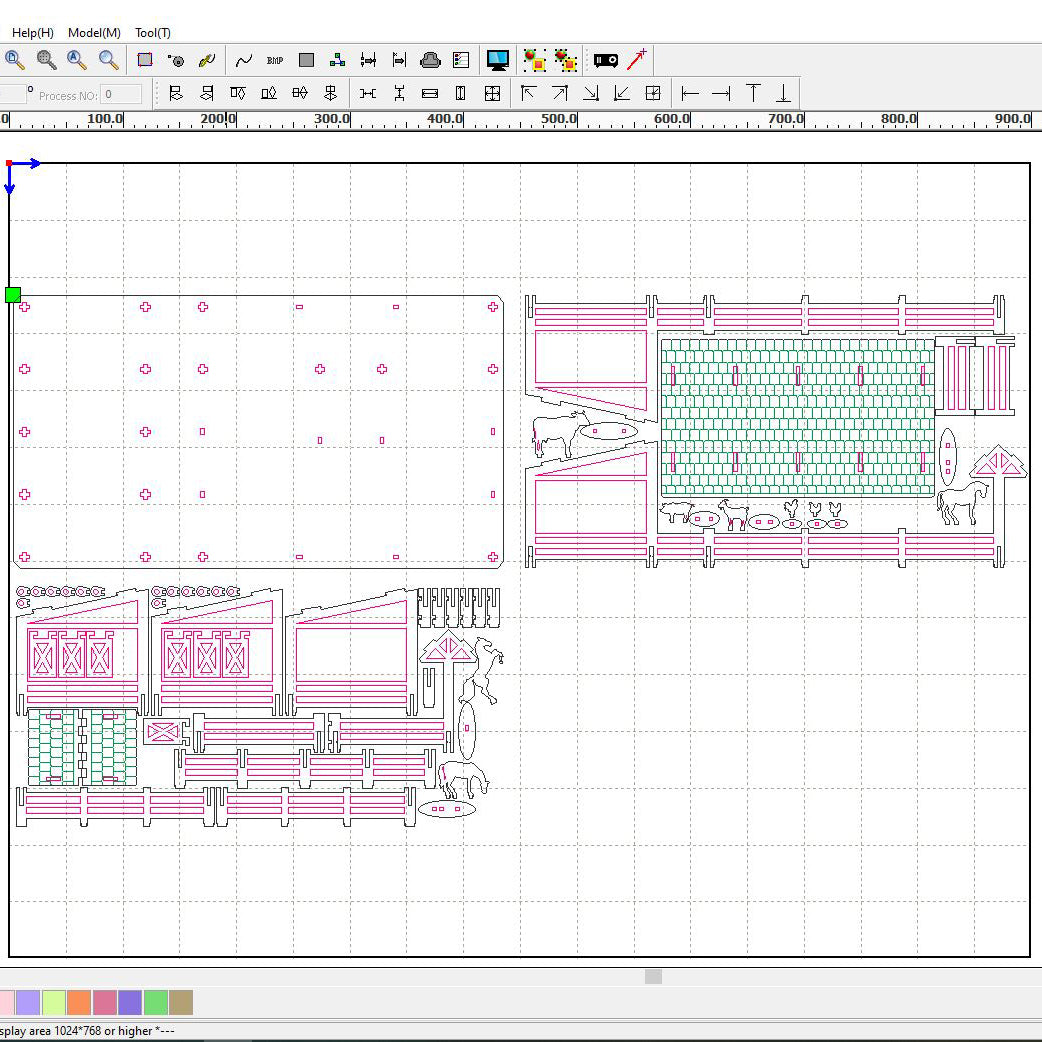Open the Tool(T) menu
Image resolution: width=1042 pixels, height=1042 pixels.
(x=151, y=32)
